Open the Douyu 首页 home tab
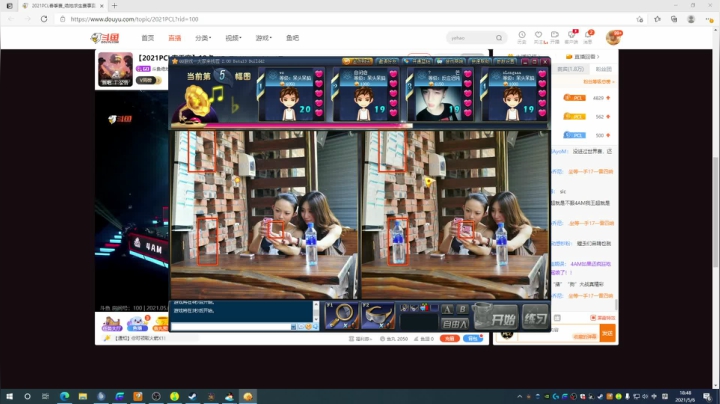 [147, 38]
